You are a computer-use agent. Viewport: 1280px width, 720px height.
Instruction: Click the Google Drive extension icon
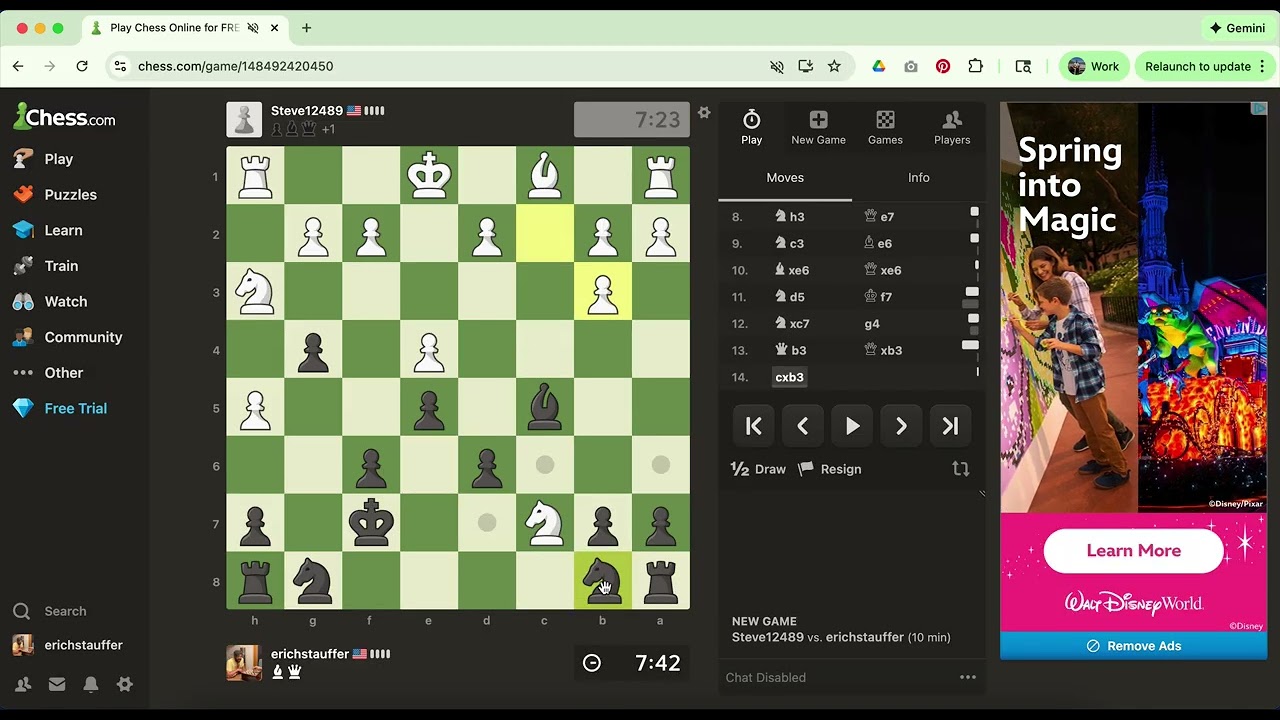click(879, 66)
